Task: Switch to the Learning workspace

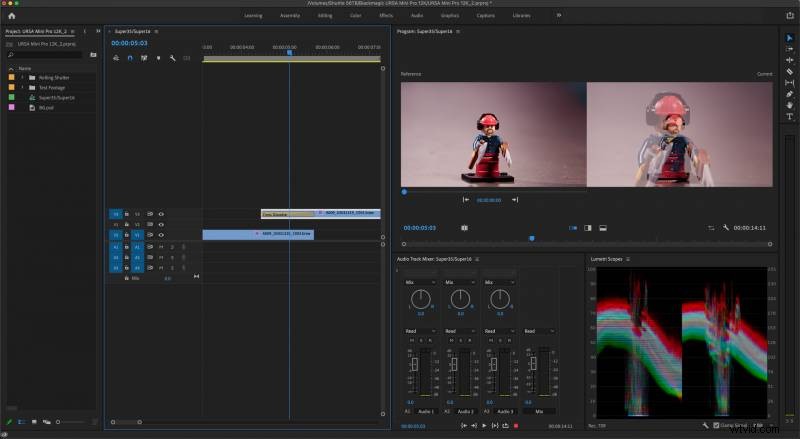Action: (253, 15)
